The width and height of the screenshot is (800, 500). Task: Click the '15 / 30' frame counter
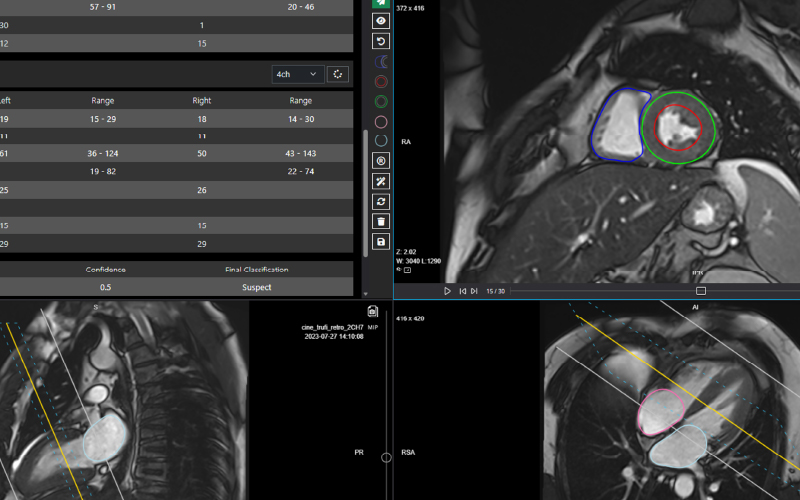(x=495, y=291)
